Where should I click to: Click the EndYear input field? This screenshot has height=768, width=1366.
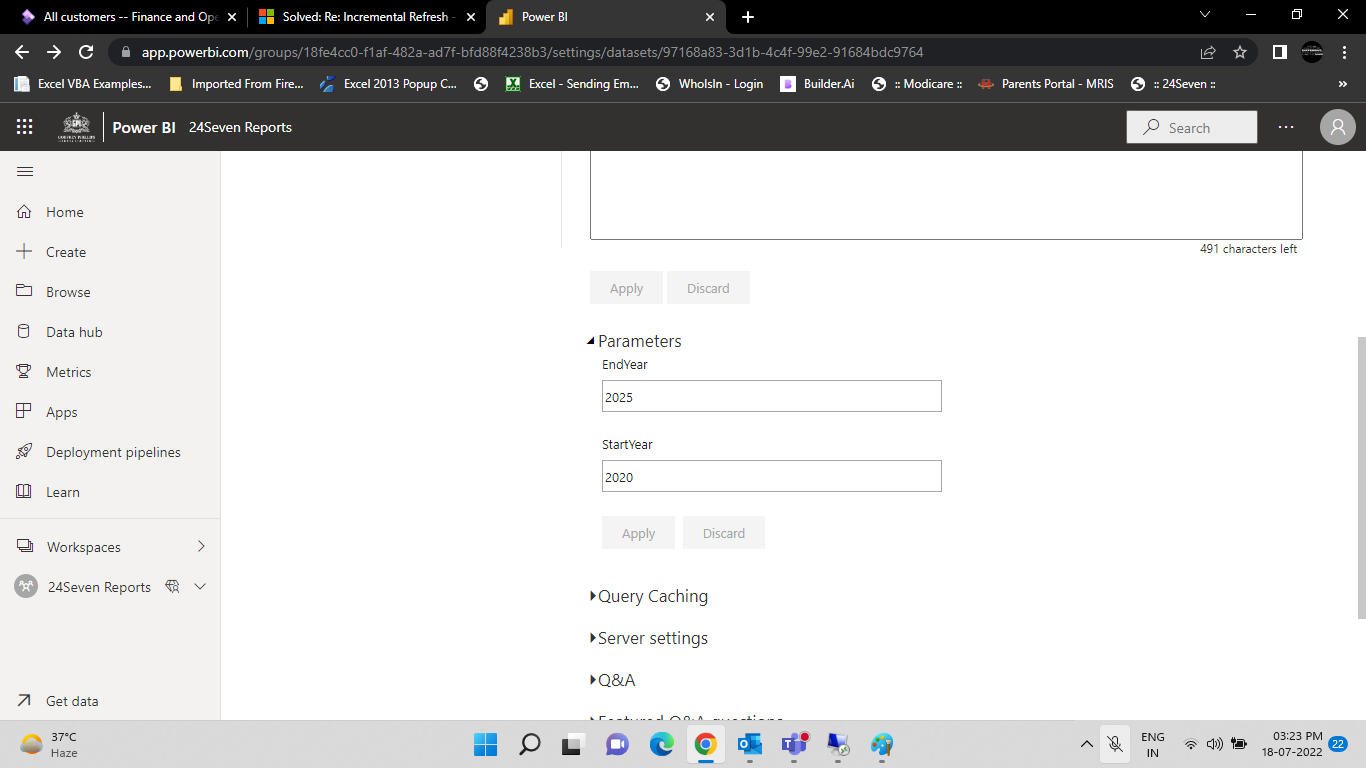click(x=772, y=396)
